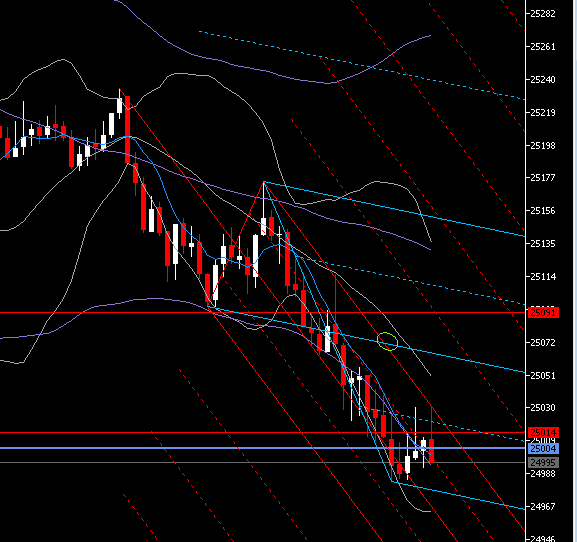Click the 24967 value on the price axis

pyautogui.click(x=543, y=507)
